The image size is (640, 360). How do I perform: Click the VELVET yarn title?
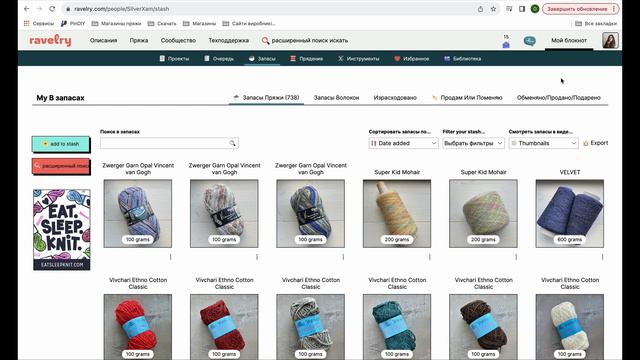click(x=570, y=172)
